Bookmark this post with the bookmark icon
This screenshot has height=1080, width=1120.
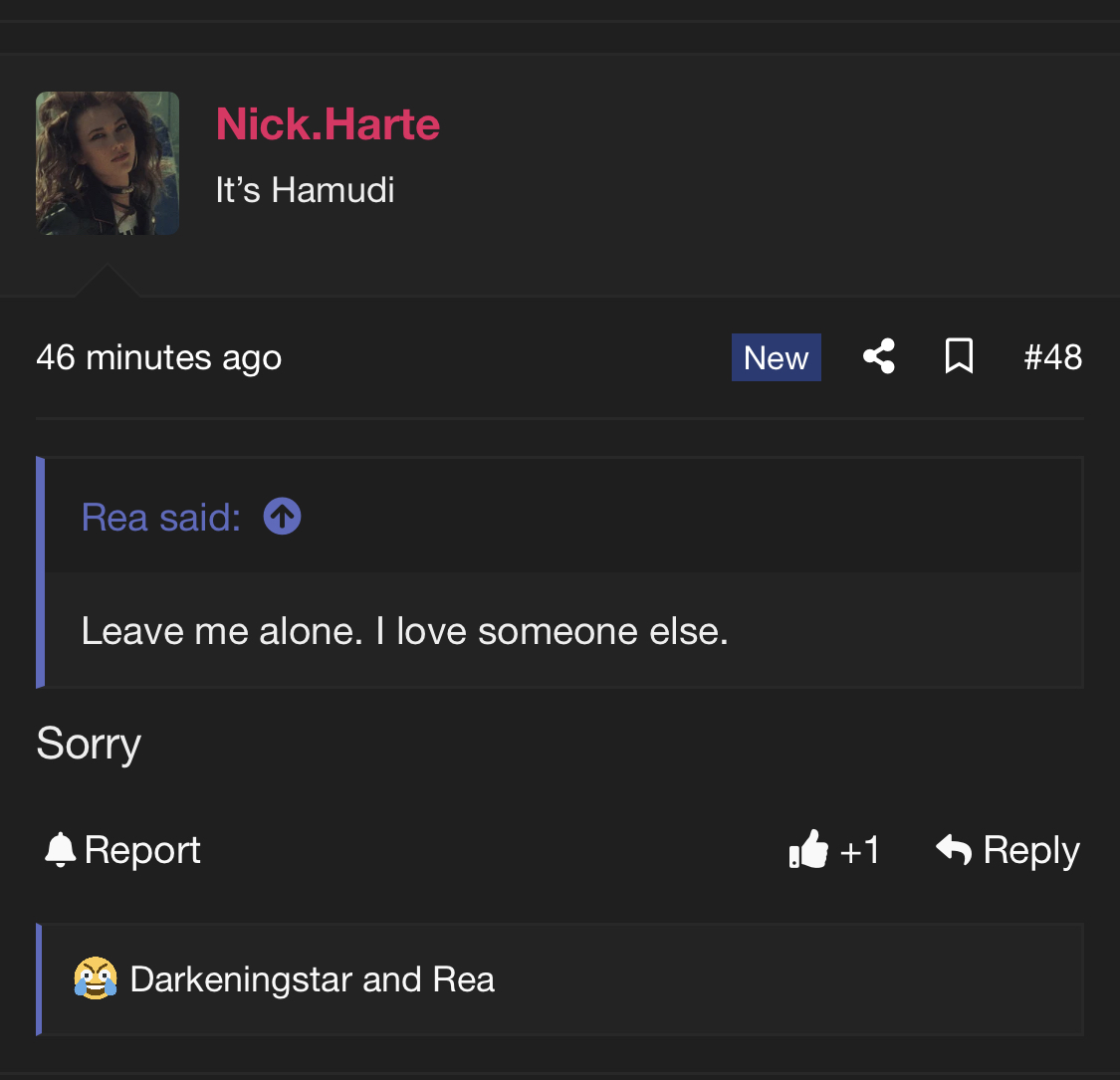pyautogui.click(x=958, y=356)
